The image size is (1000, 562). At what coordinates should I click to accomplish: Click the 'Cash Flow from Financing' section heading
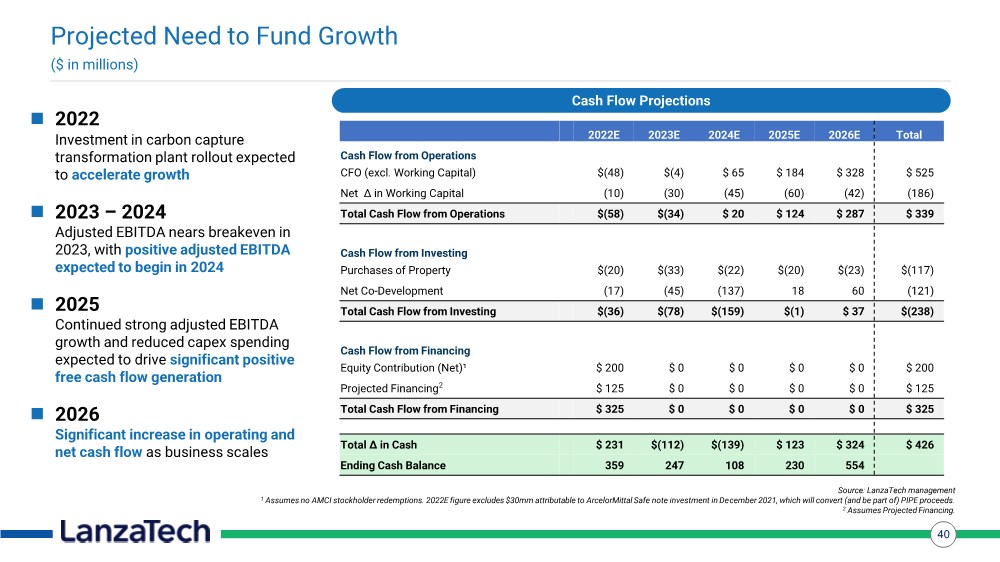405,350
